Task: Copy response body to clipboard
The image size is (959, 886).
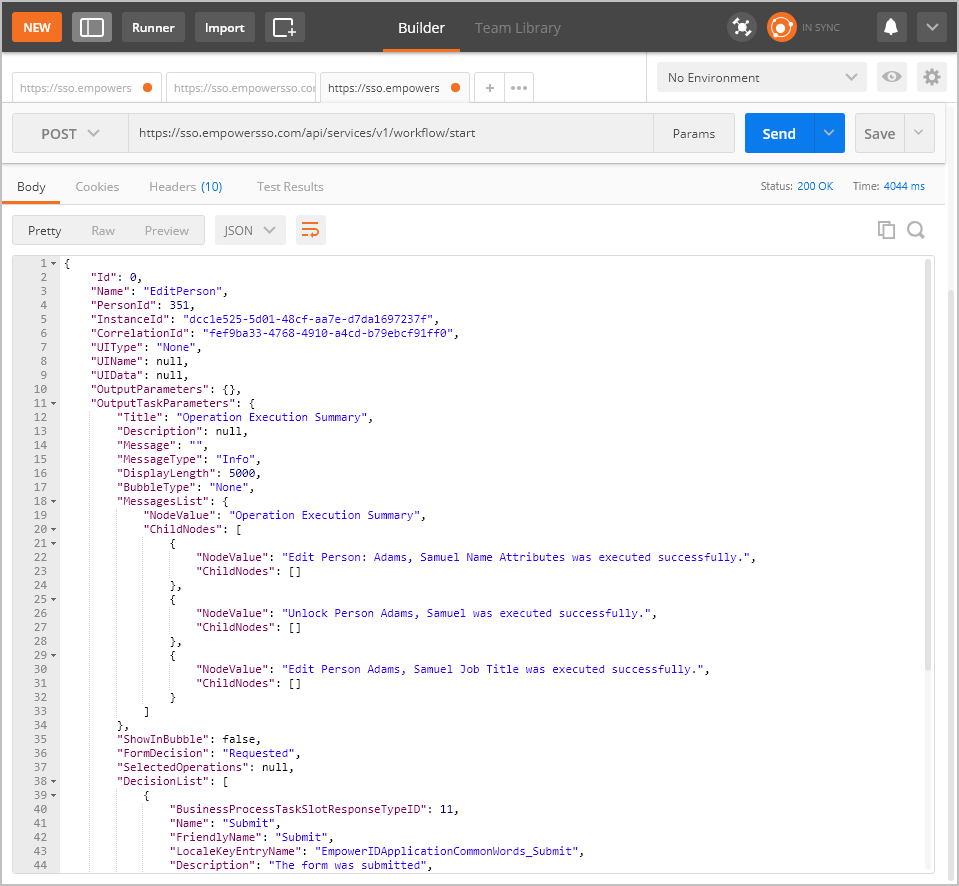Action: coord(886,230)
